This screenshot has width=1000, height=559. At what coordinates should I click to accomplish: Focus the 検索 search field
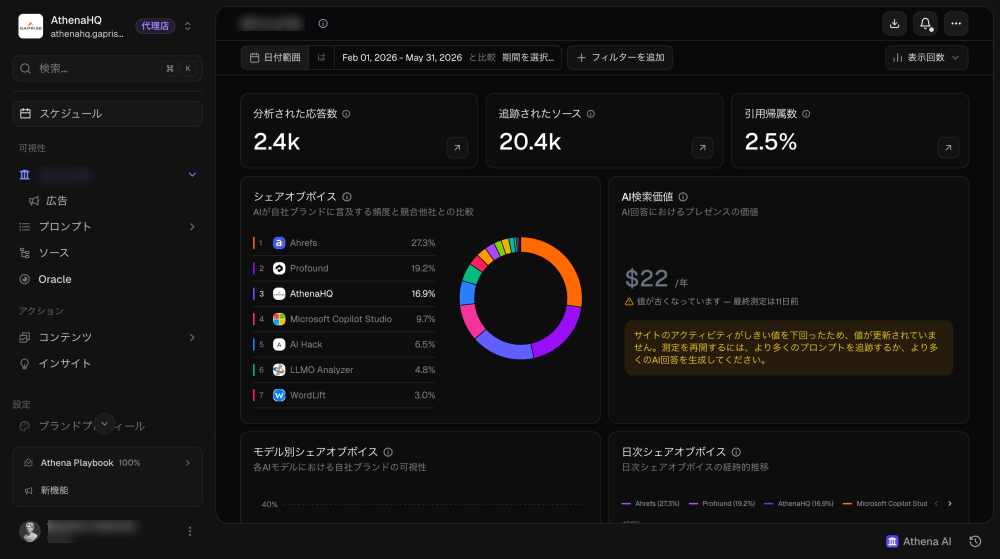point(107,68)
